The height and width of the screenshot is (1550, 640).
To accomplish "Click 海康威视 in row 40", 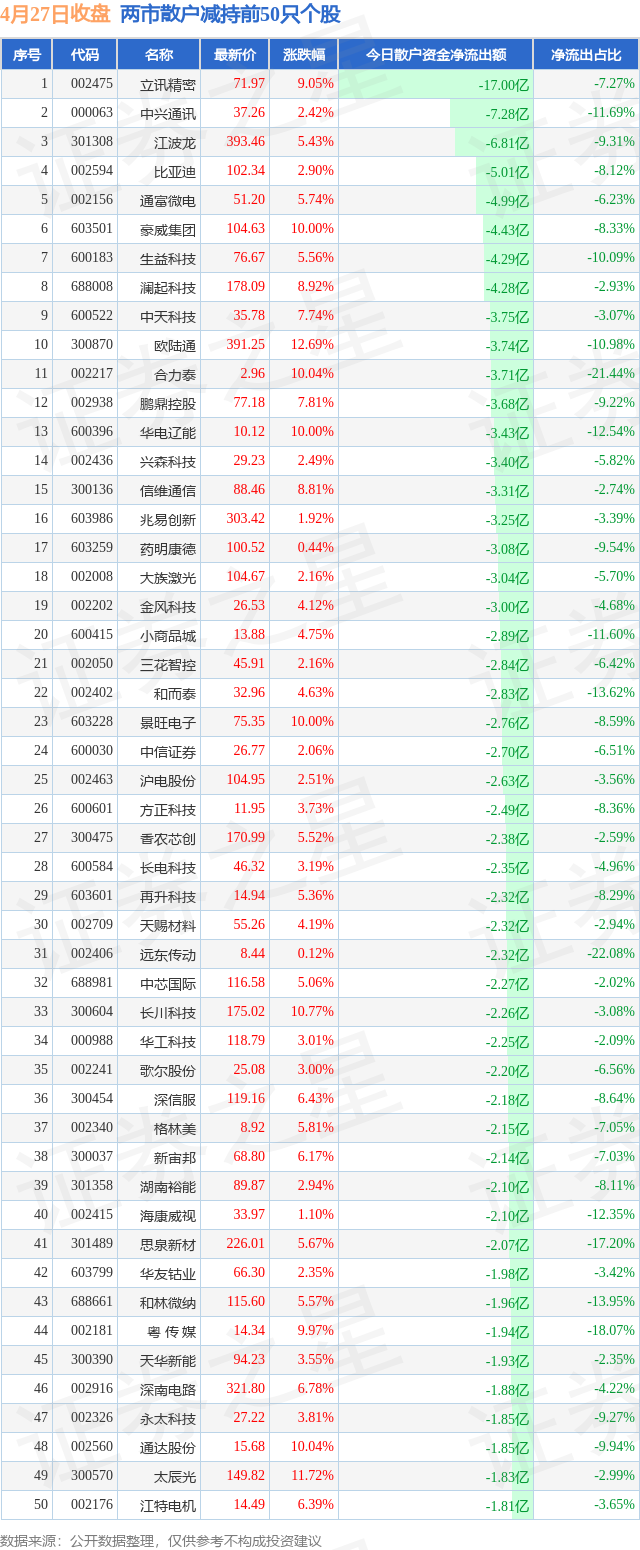I will click(168, 1215).
